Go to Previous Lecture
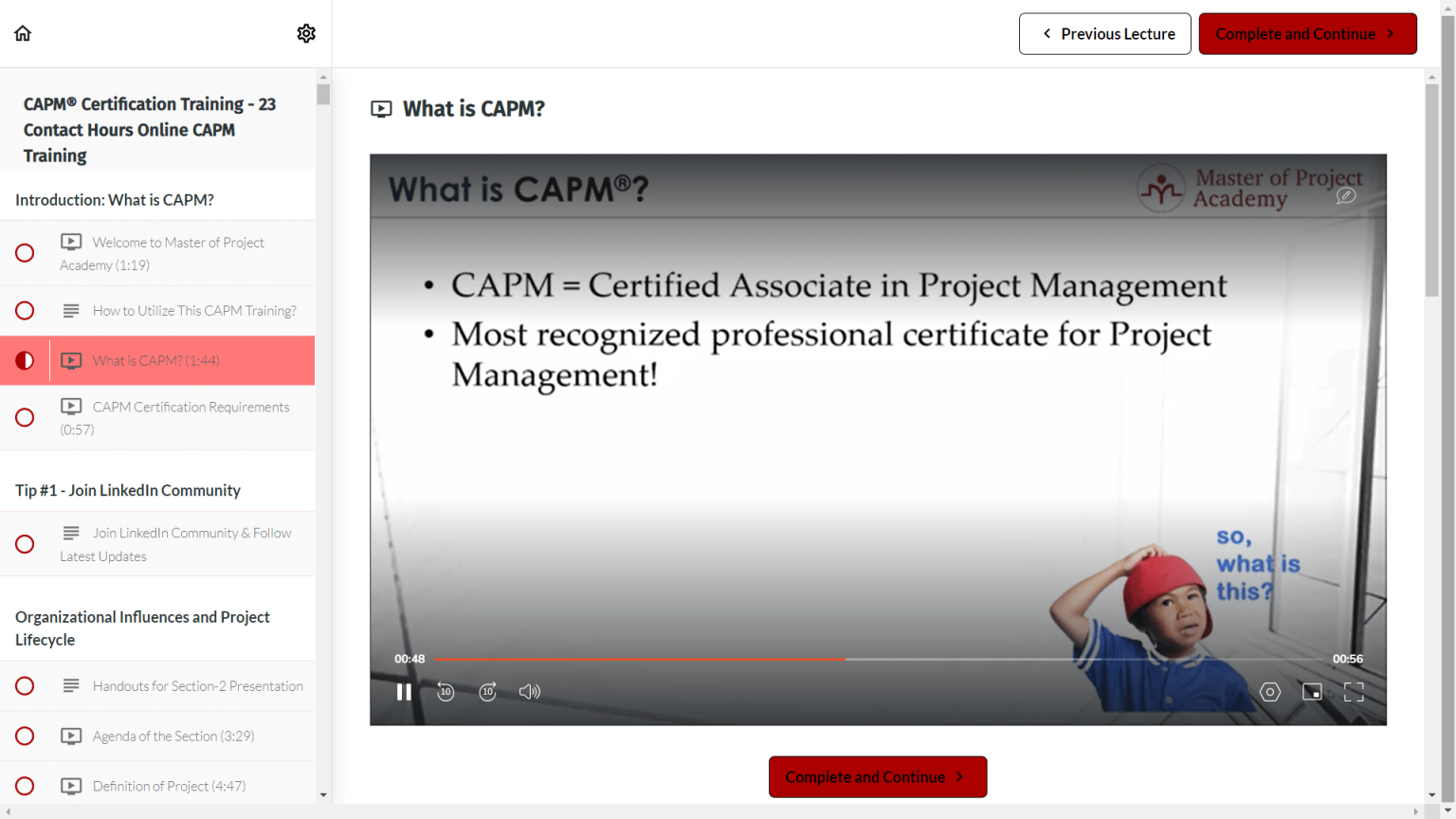Screen dimensions: 1456x819 click(1104, 34)
